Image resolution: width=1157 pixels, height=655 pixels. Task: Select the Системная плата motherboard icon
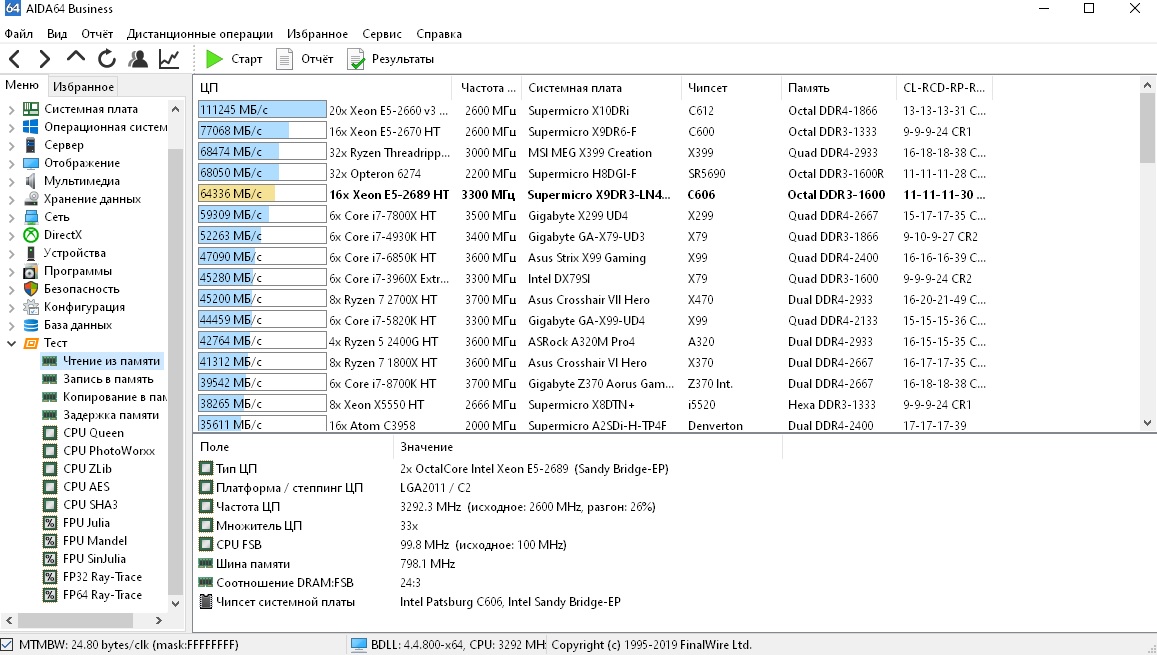tap(31, 109)
